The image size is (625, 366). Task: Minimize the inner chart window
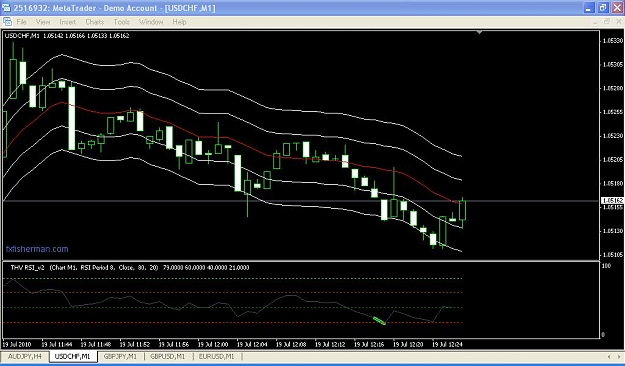tap(595, 22)
